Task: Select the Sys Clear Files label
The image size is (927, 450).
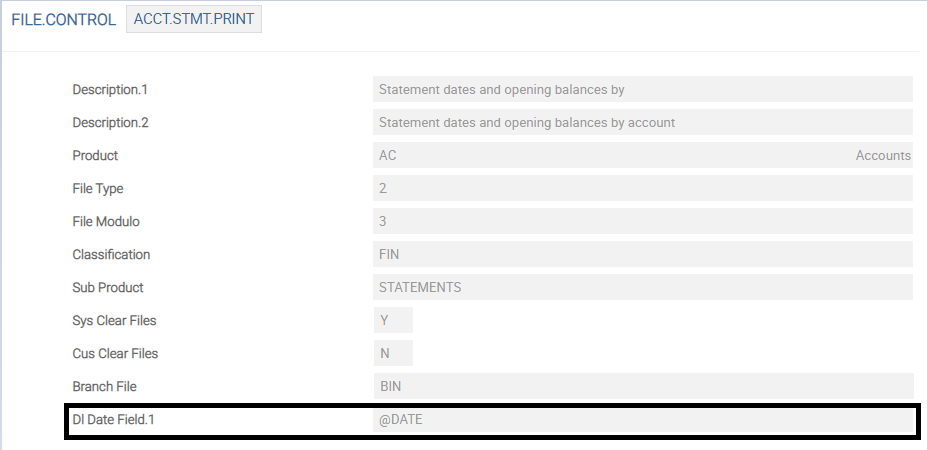Action: [114, 321]
